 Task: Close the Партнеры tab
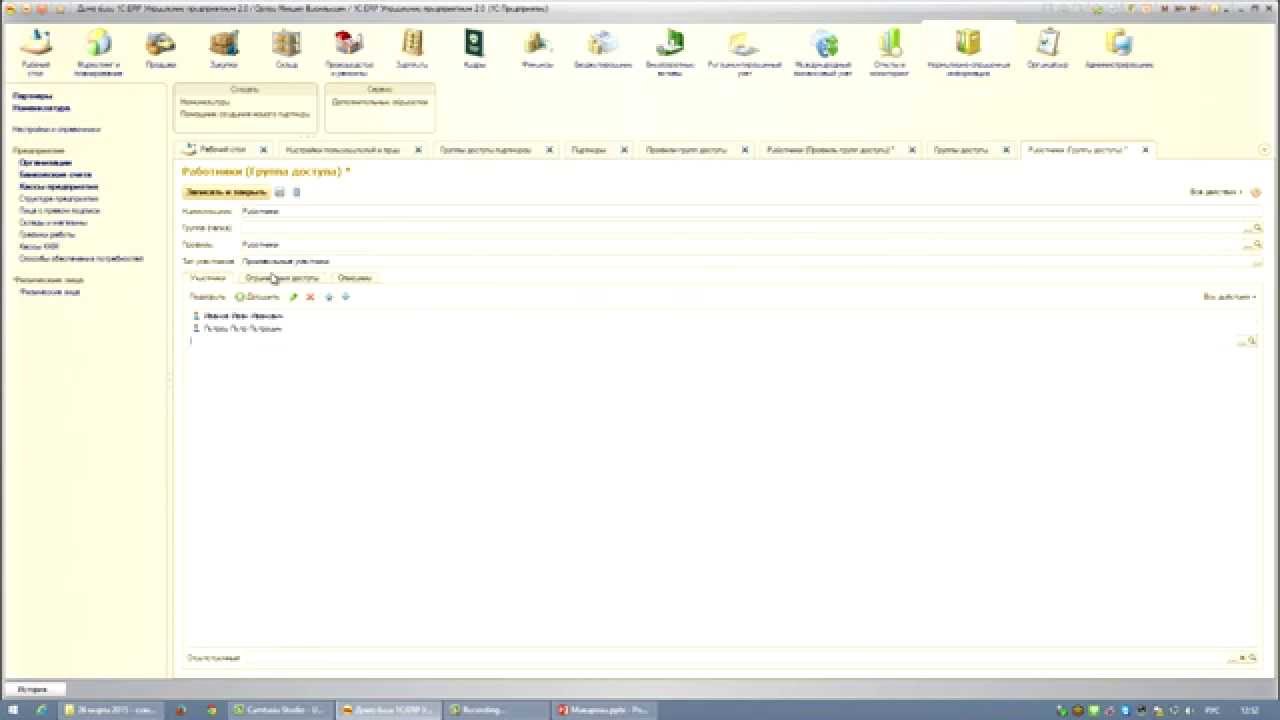pos(624,150)
